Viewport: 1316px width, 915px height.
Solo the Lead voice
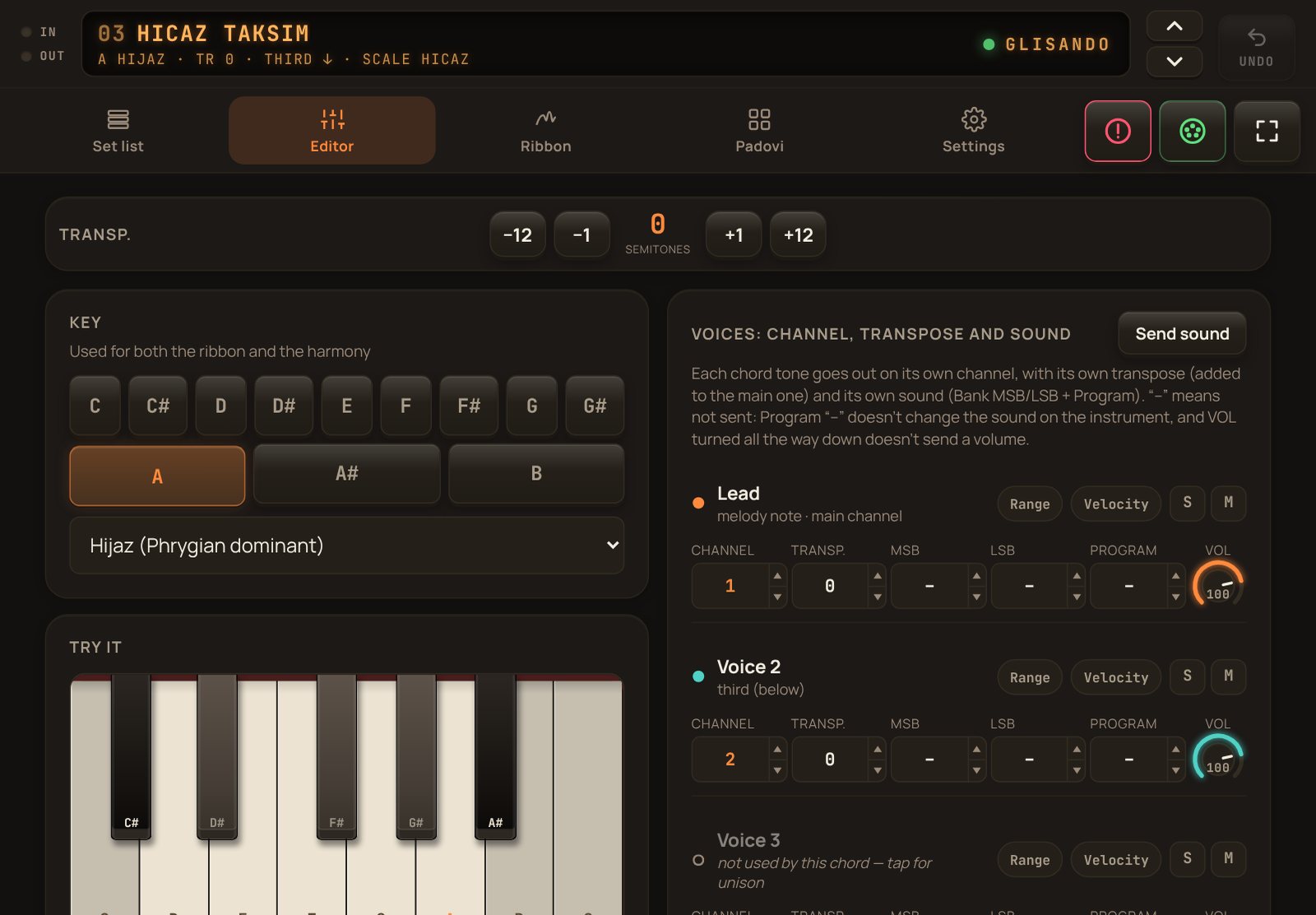1187,503
